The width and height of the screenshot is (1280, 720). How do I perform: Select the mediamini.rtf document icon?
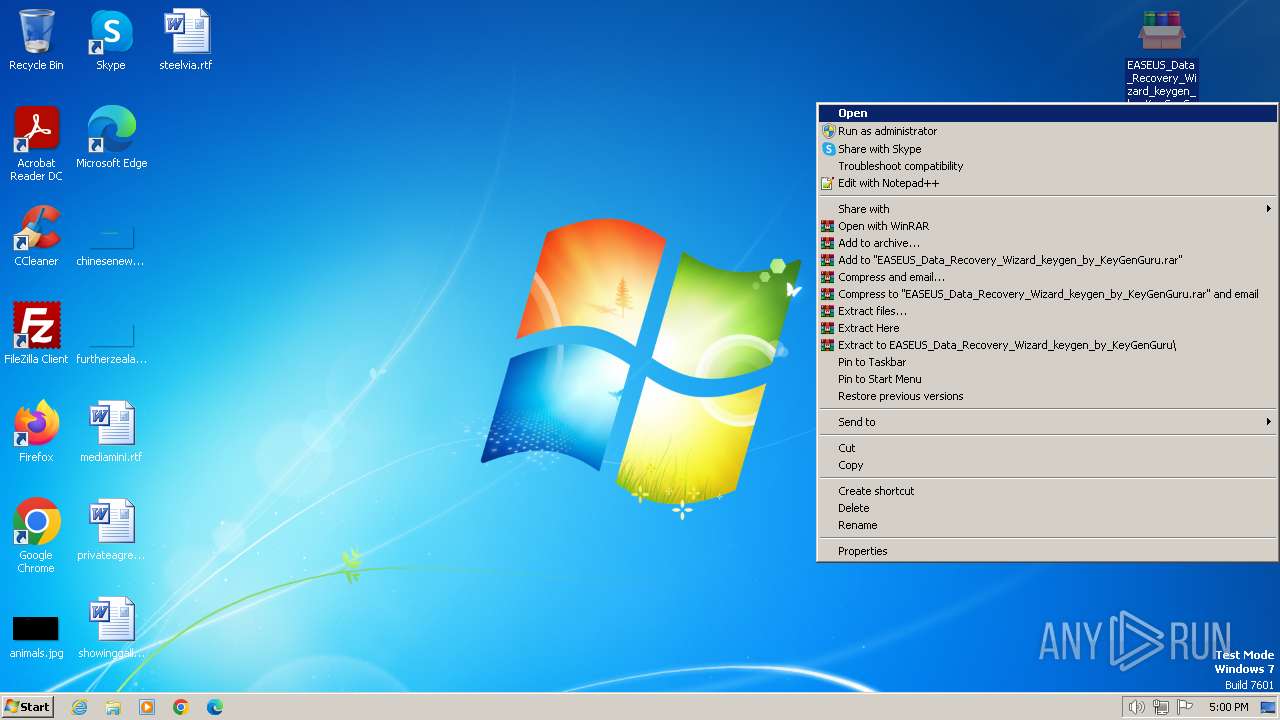point(111,432)
